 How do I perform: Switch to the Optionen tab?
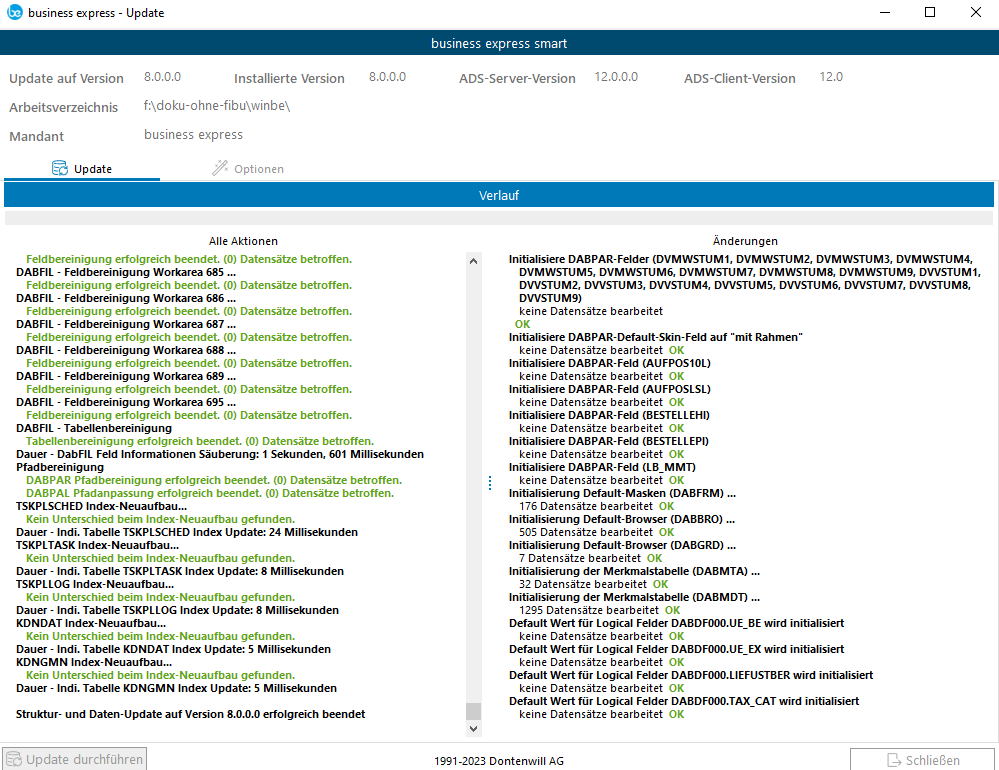click(x=259, y=169)
